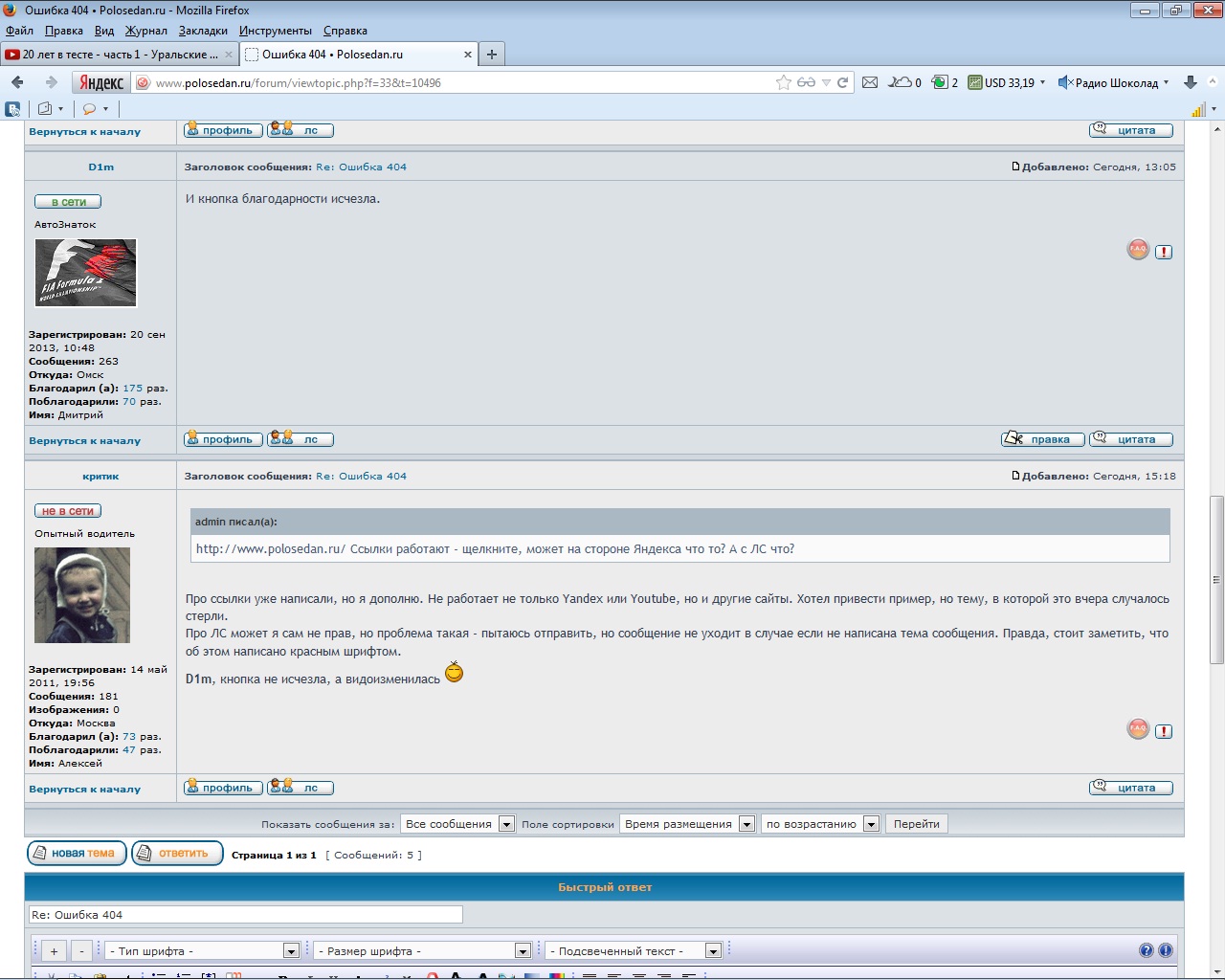Reload the page using the refresh icon
The height and width of the screenshot is (980, 1225).
(x=843, y=82)
